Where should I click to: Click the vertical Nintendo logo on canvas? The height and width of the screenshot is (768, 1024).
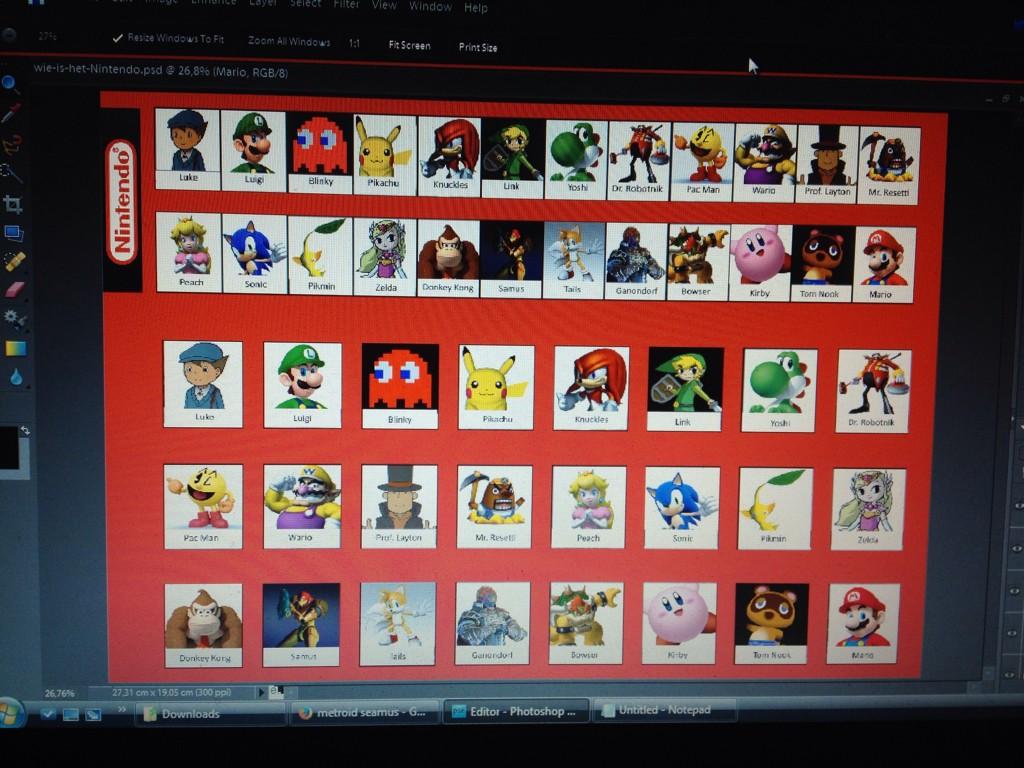[x=121, y=202]
